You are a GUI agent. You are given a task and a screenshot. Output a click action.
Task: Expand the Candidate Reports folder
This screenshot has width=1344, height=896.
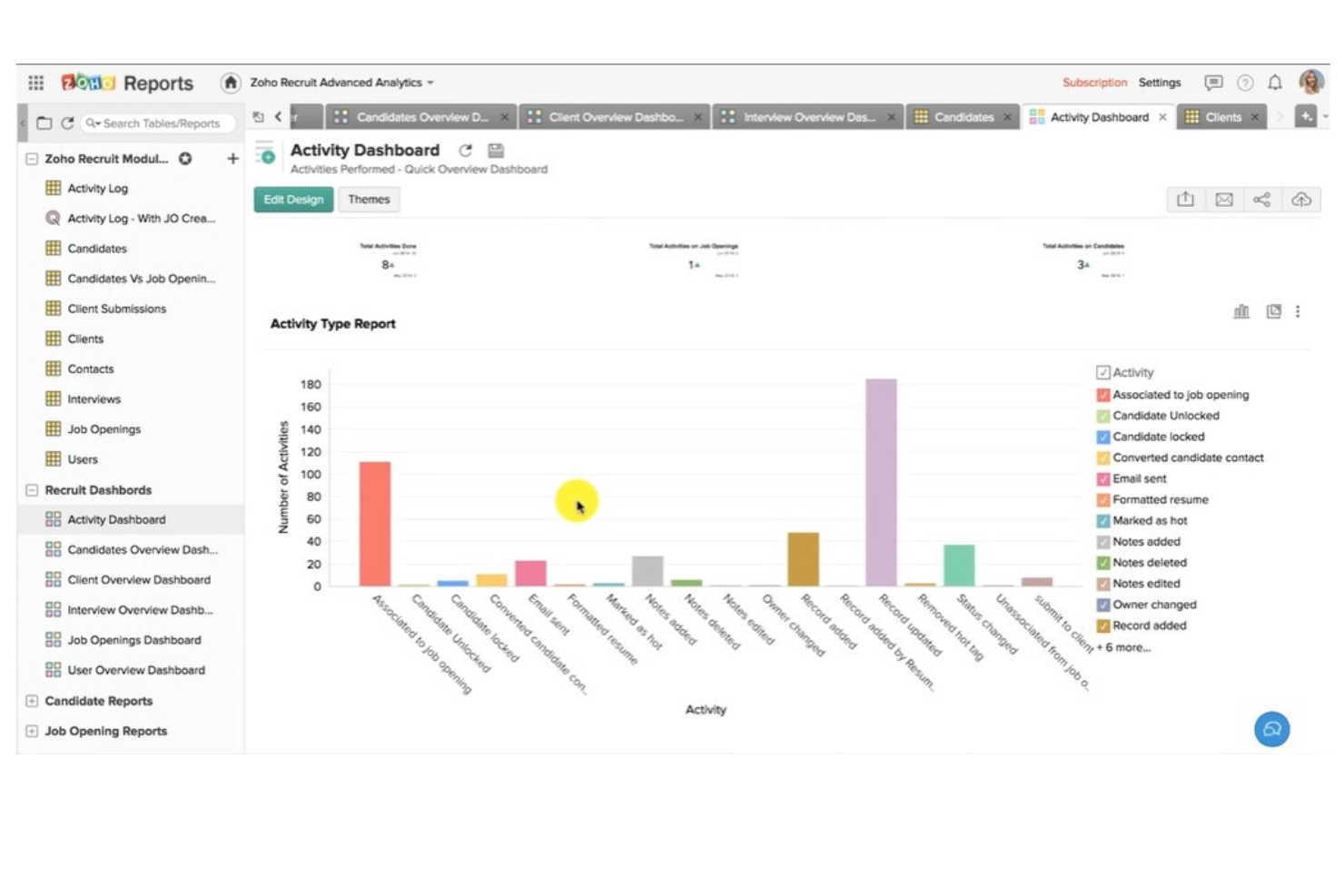32,701
